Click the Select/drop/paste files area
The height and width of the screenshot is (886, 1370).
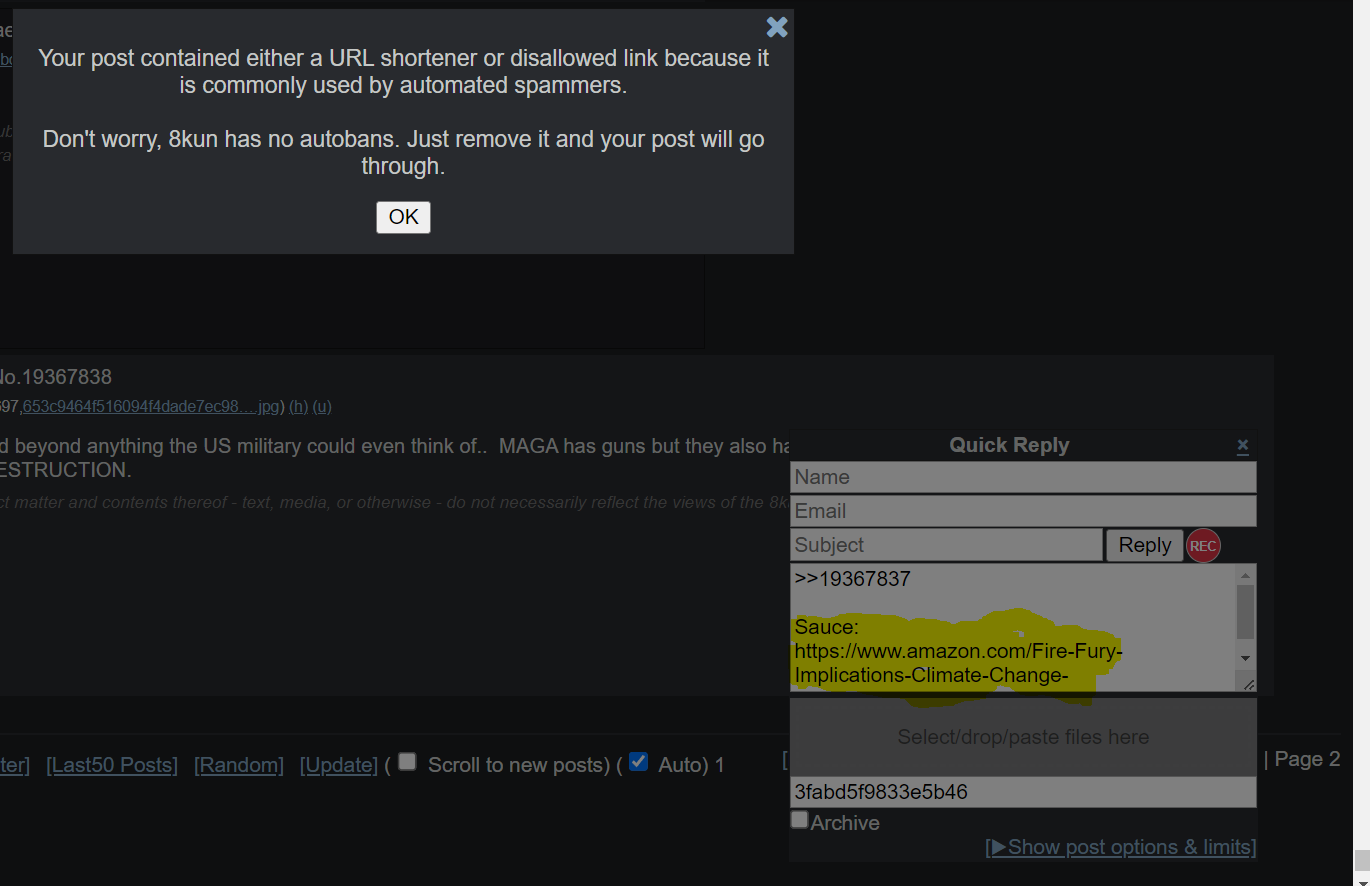(1023, 737)
